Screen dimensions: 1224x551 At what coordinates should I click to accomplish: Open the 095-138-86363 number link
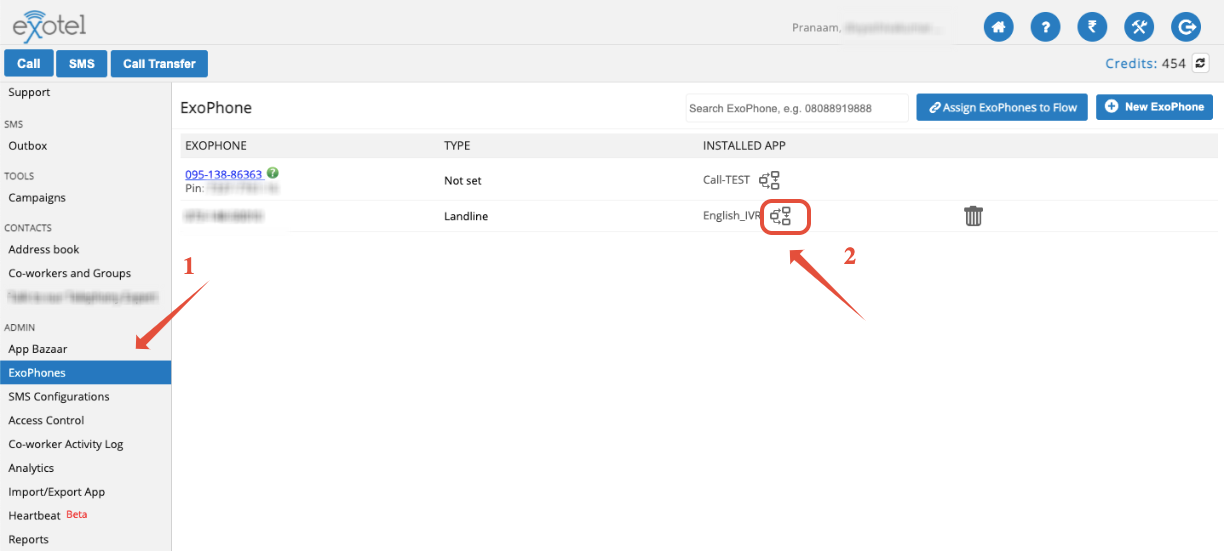224,174
